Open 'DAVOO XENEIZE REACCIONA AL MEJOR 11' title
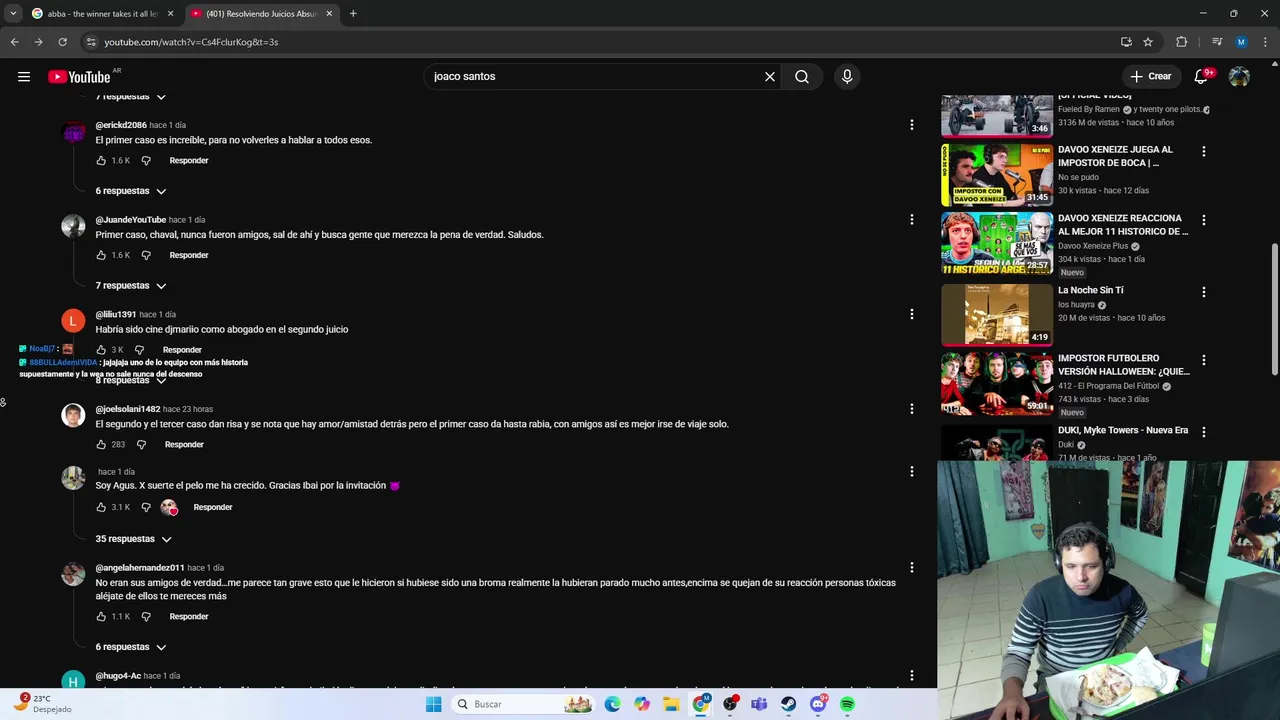 click(x=1123, y=225)
